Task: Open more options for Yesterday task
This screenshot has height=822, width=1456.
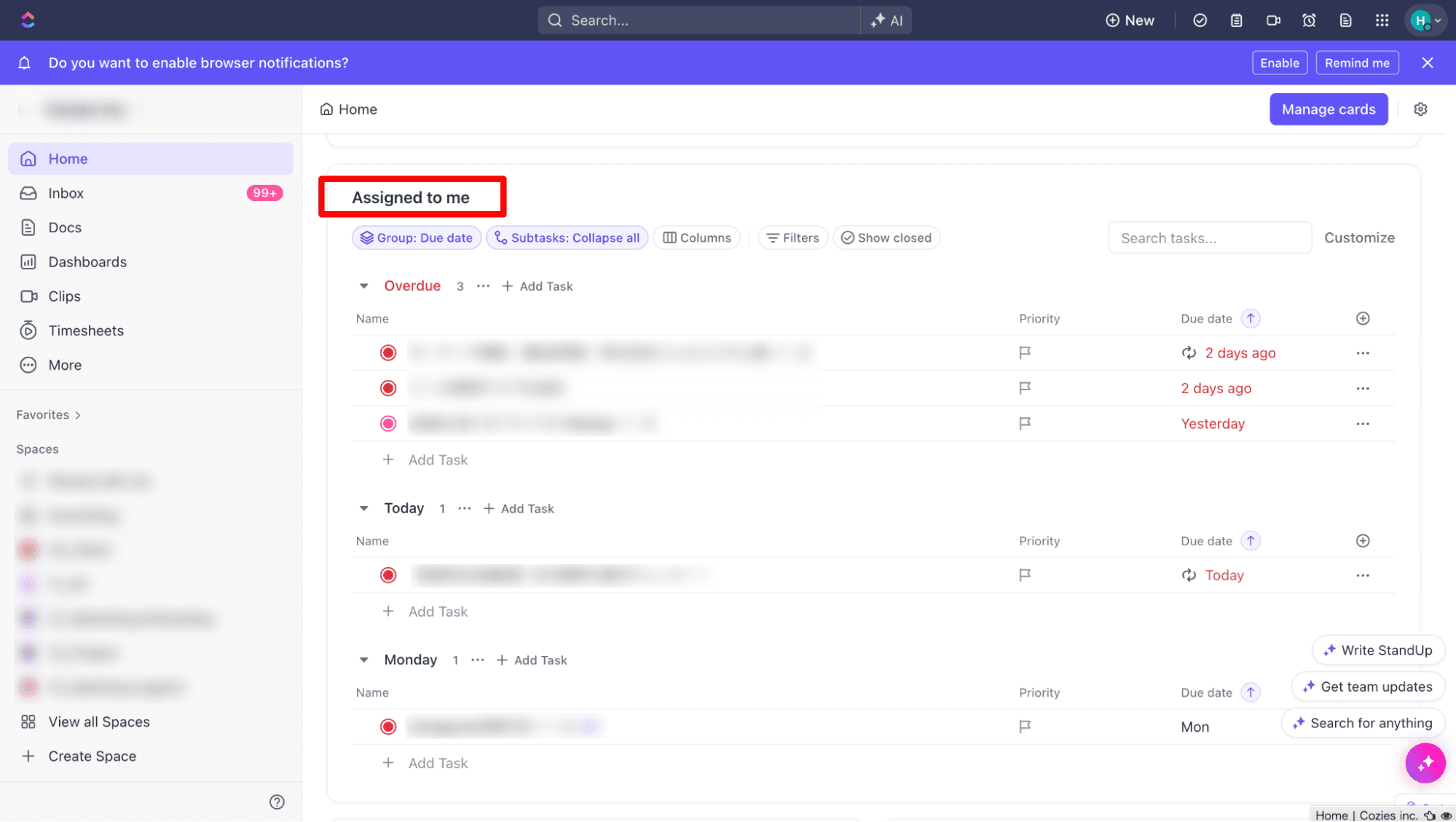Action: 1363,424
